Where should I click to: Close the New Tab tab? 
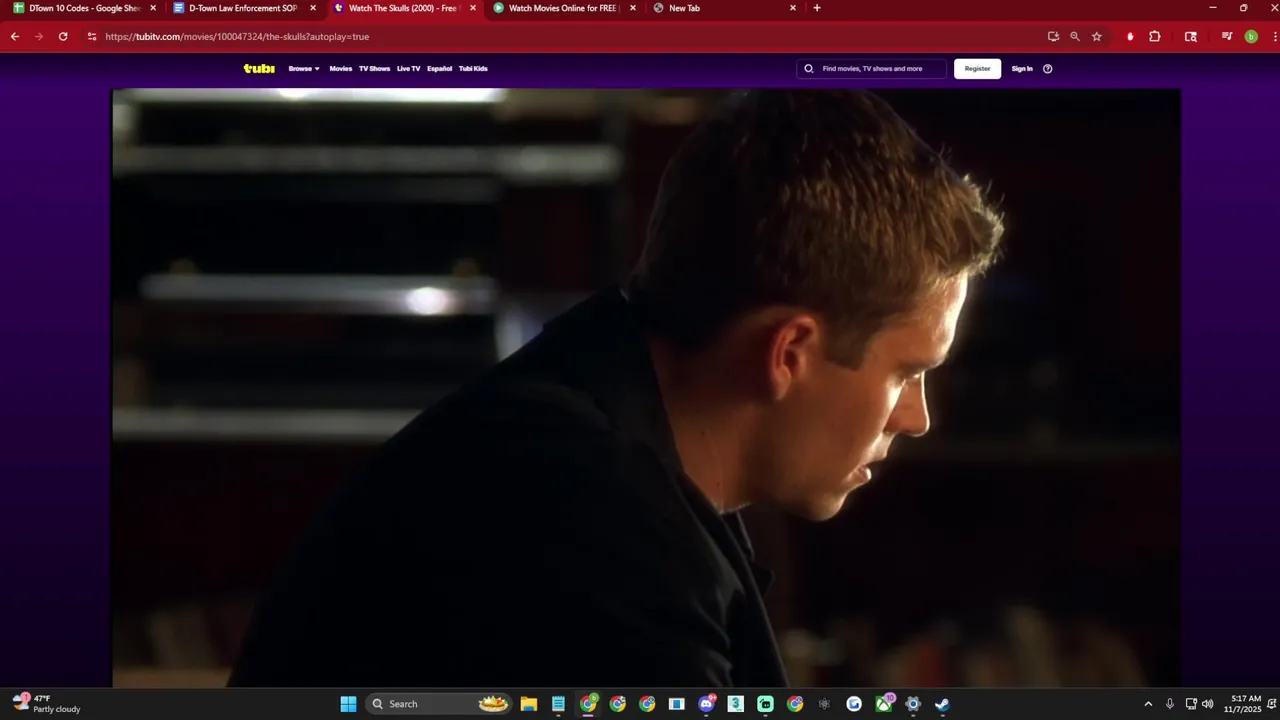793,8
